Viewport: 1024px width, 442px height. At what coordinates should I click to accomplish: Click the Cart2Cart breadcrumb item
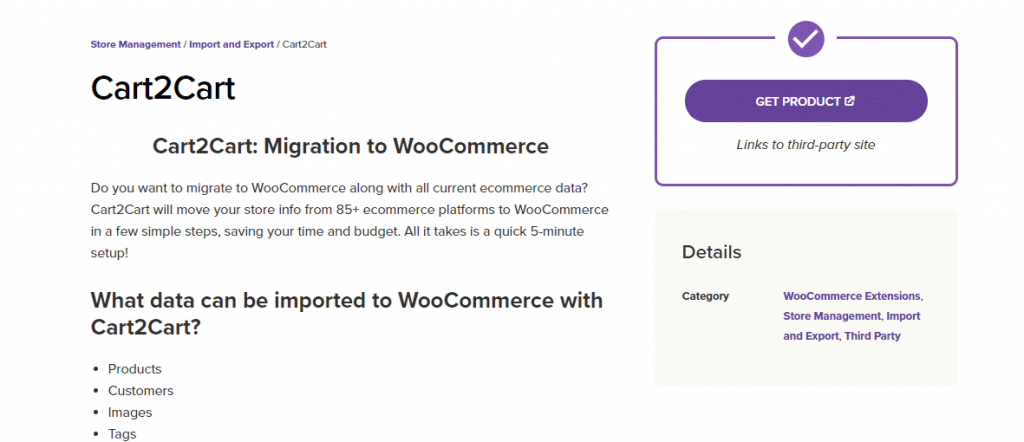305,45
